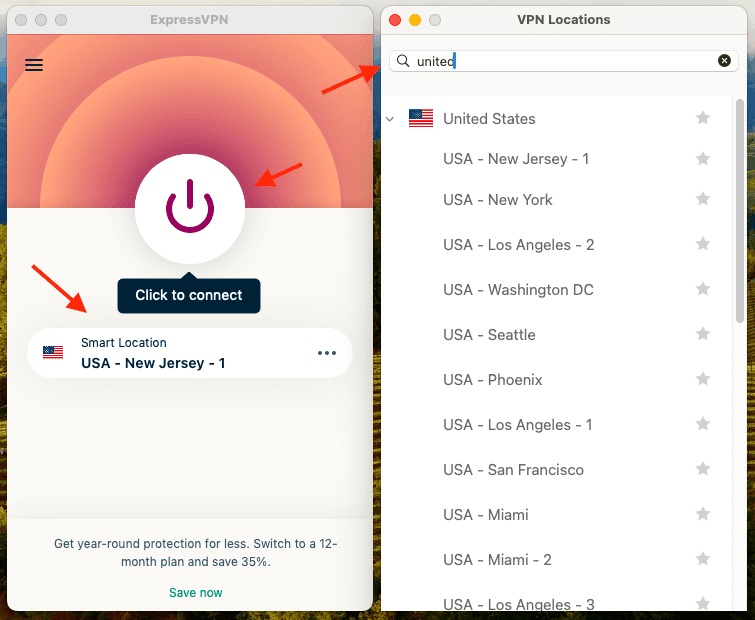Favorite the United States group star
This screenshot has height=620, width=755.
(703, 117)
